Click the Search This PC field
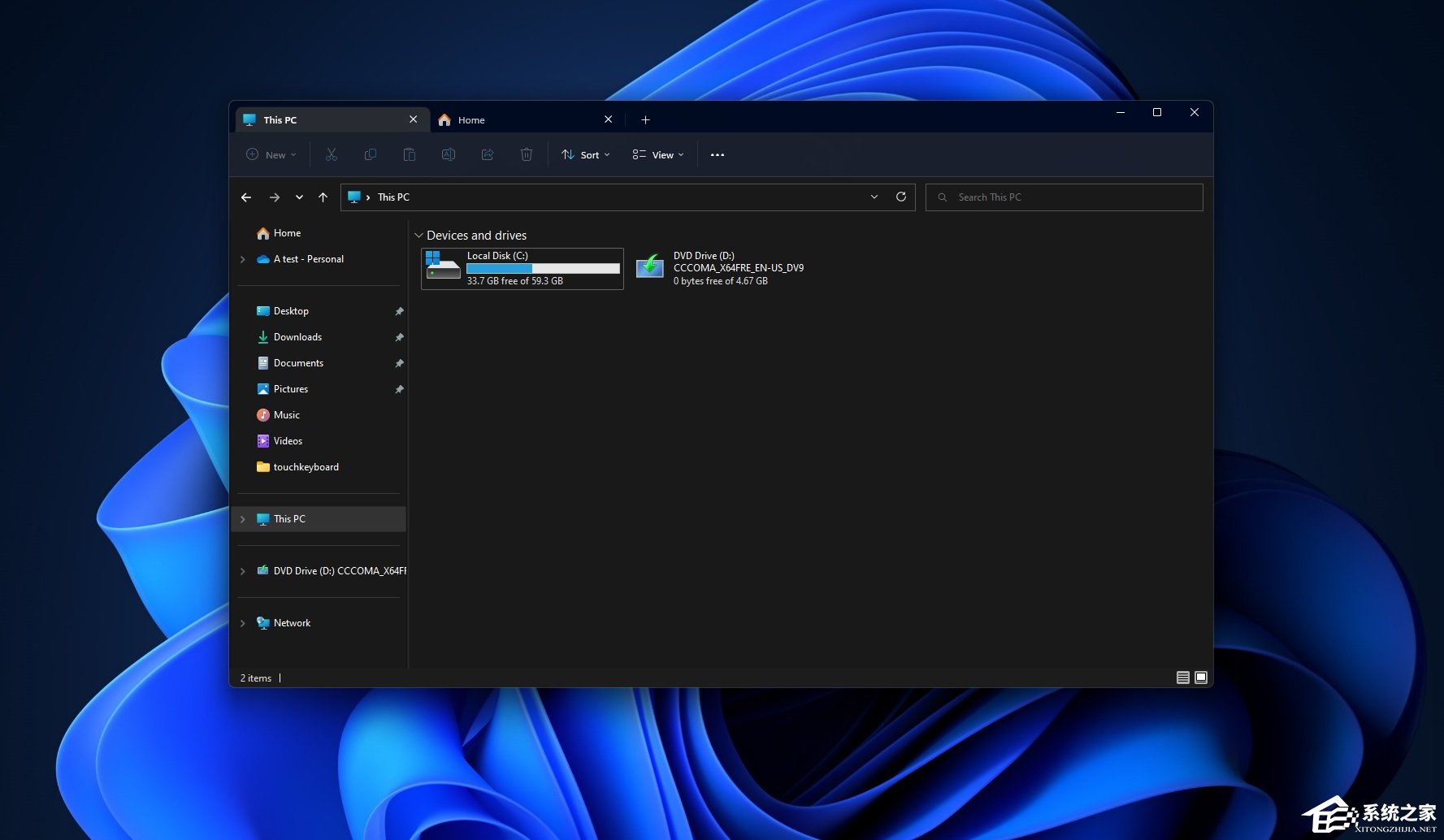Image resolution: width=1444 pixels, height=840 pixels. 1065,197
